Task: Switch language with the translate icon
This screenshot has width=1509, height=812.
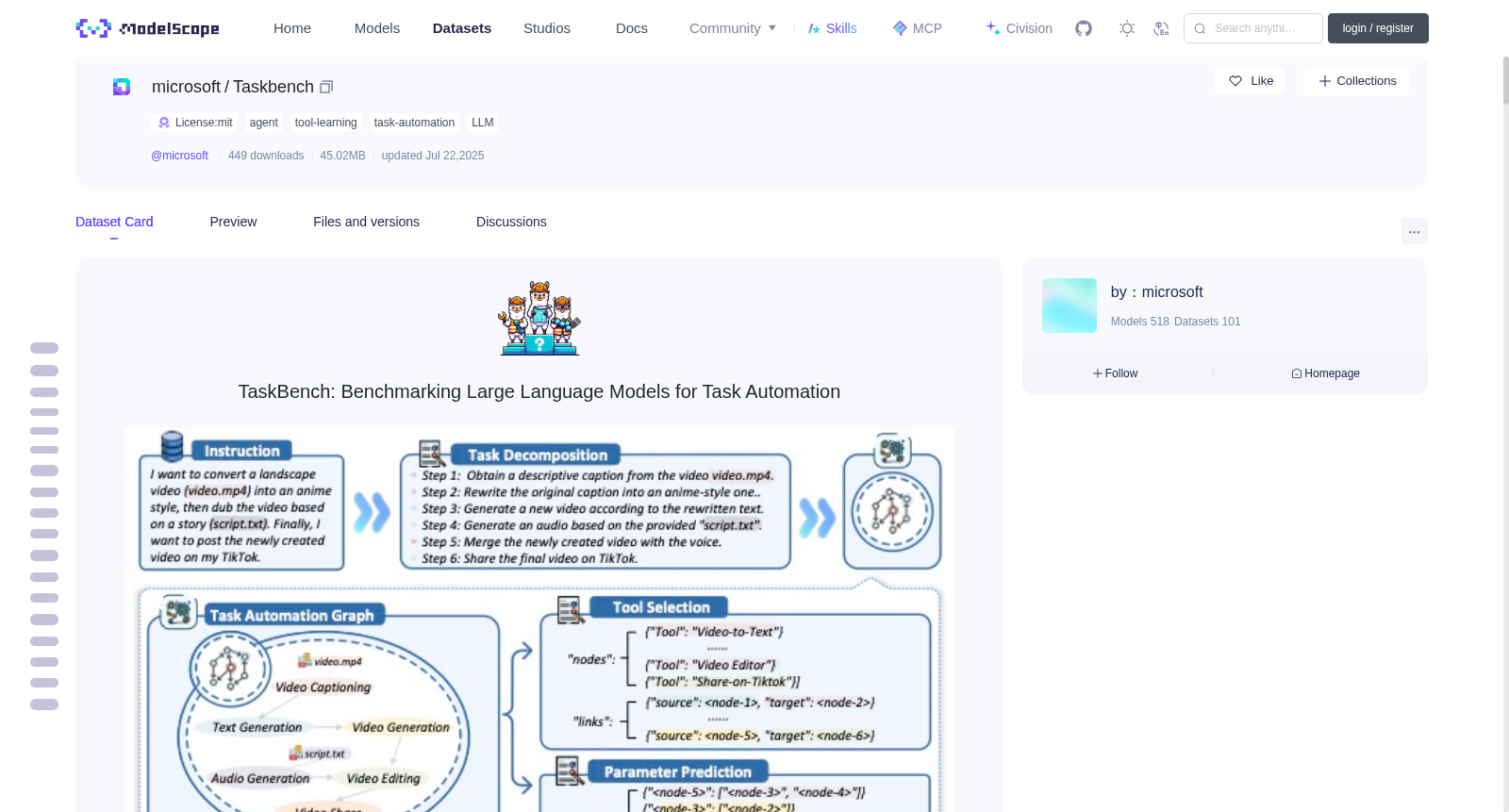Action: (1161, 28)
